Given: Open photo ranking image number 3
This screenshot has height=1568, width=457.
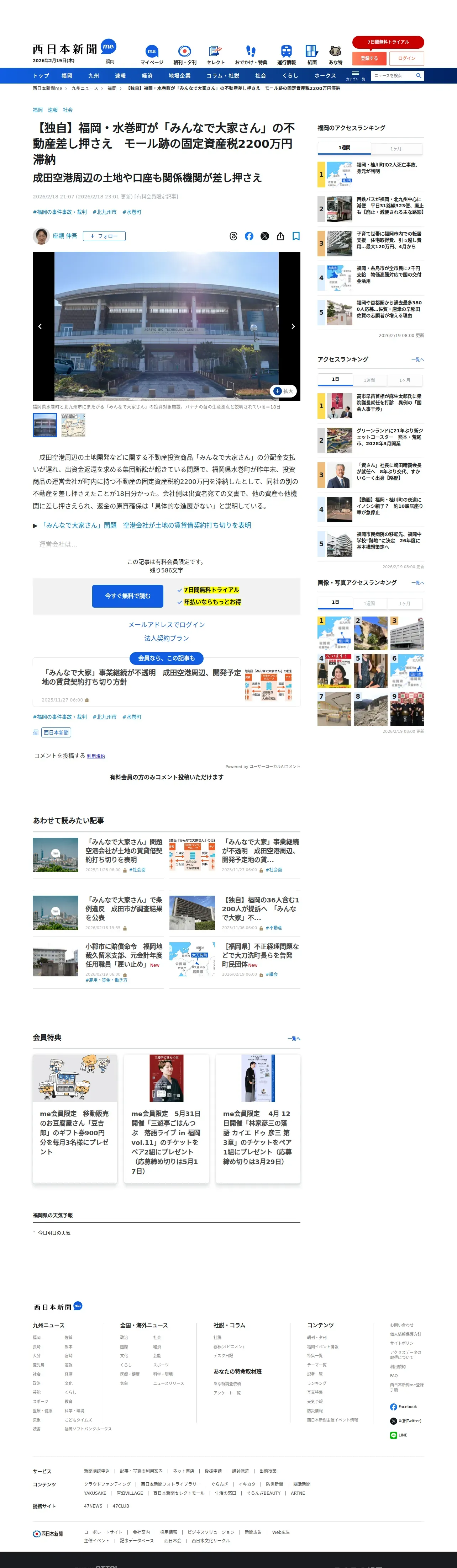Looking at the screenshot, I should pyautogui.click(x=407, y=633).
